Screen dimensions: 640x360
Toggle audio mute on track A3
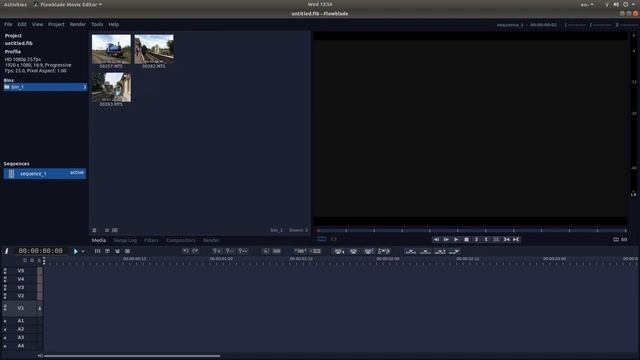5,338
